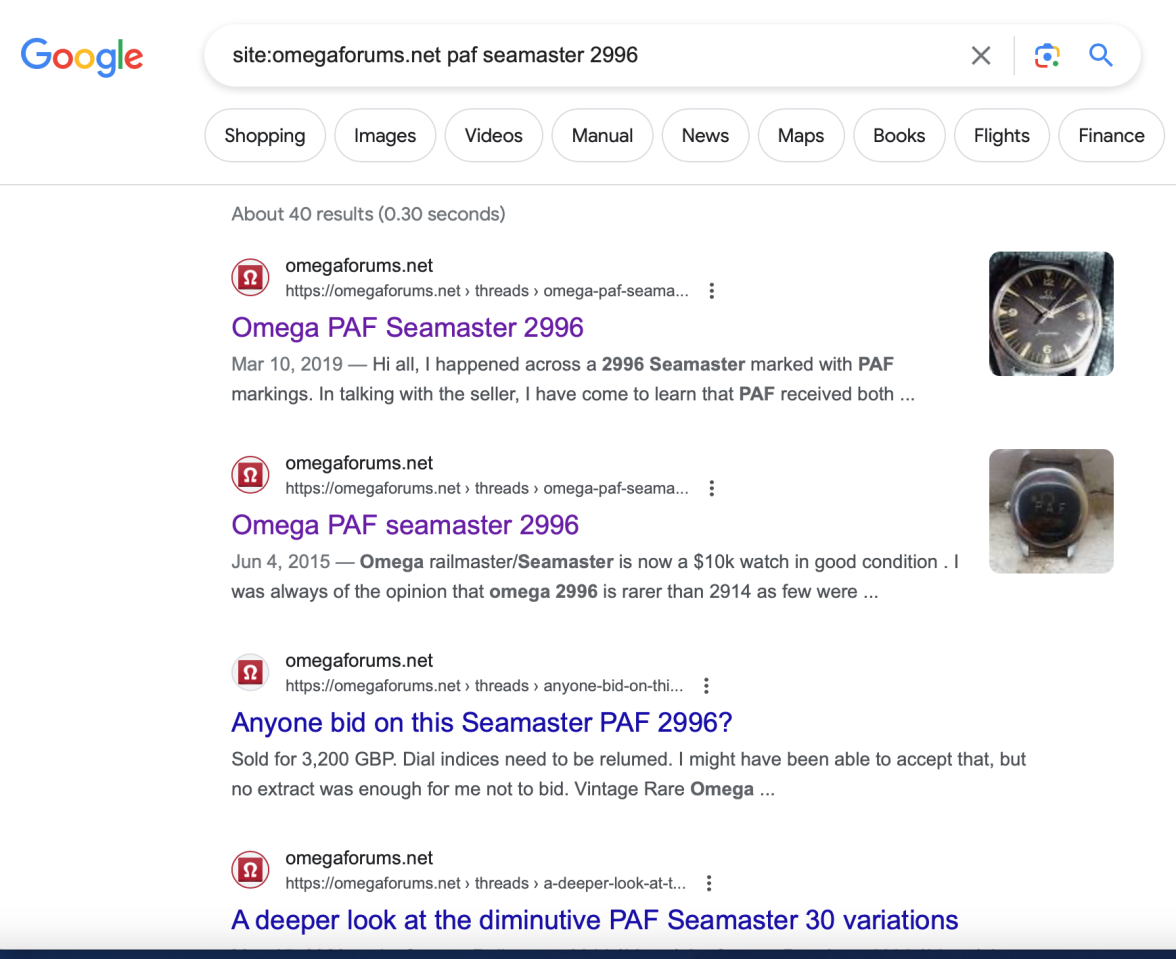
Task: Open the 'Anyone bid on this Seamaster PAF 2996?' thread
Action: pyautogui.click(x=481, y=722)
